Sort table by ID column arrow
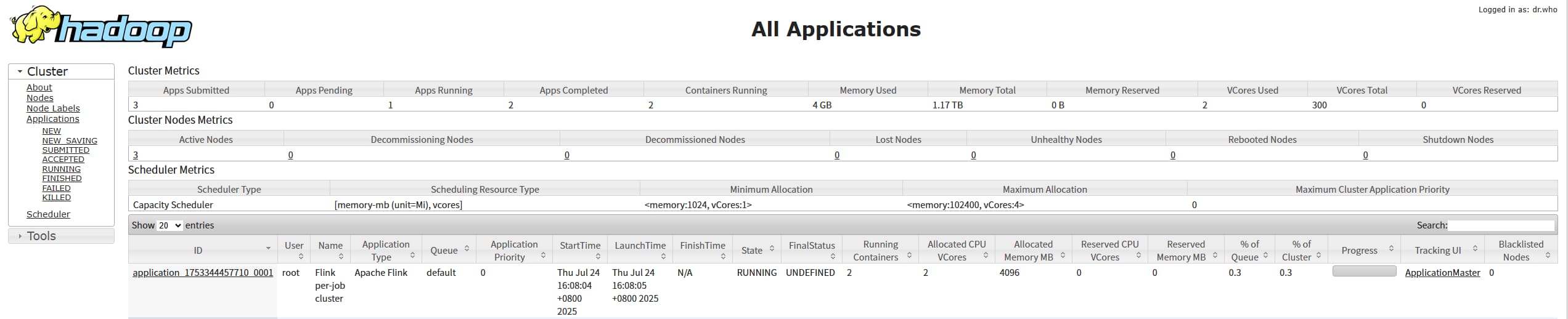The height and width of the screenshot is (319, 1568). tap(268, 248)
